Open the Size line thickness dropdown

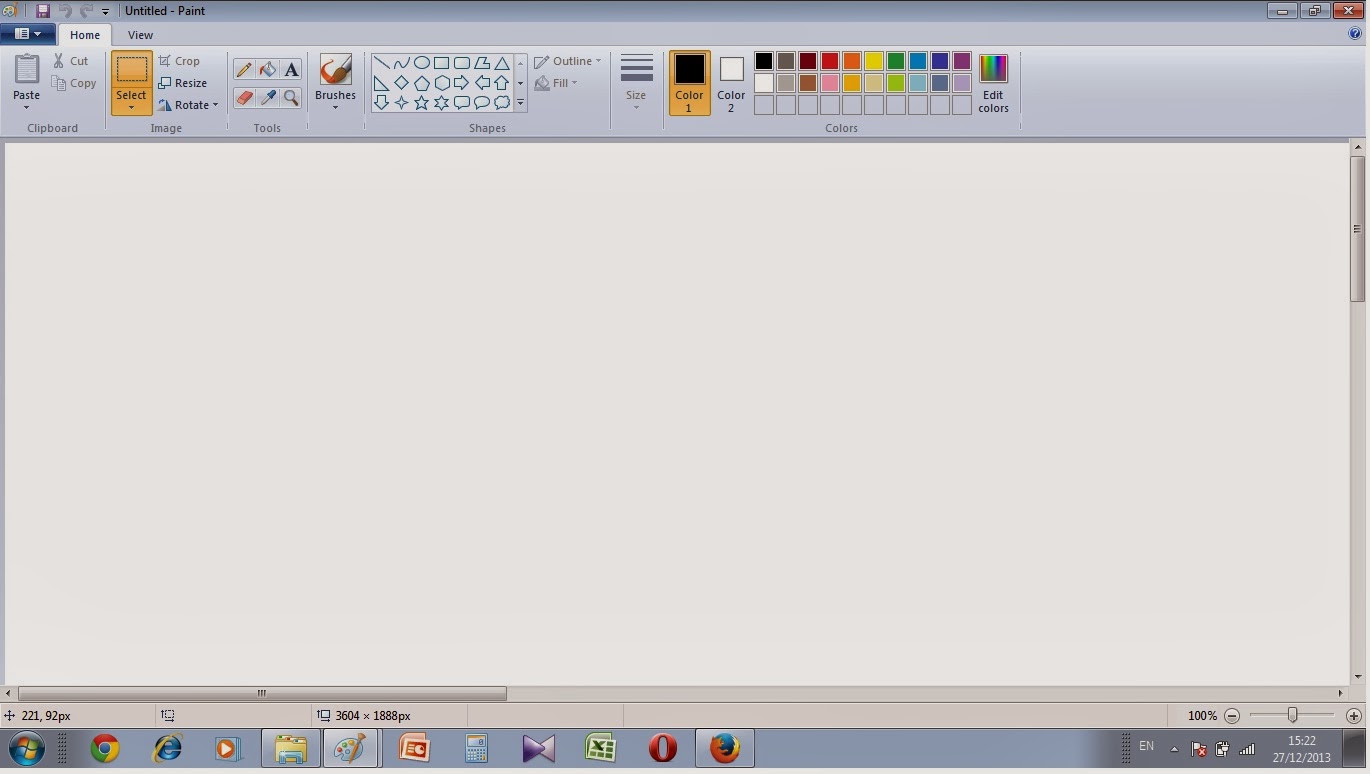636,82
